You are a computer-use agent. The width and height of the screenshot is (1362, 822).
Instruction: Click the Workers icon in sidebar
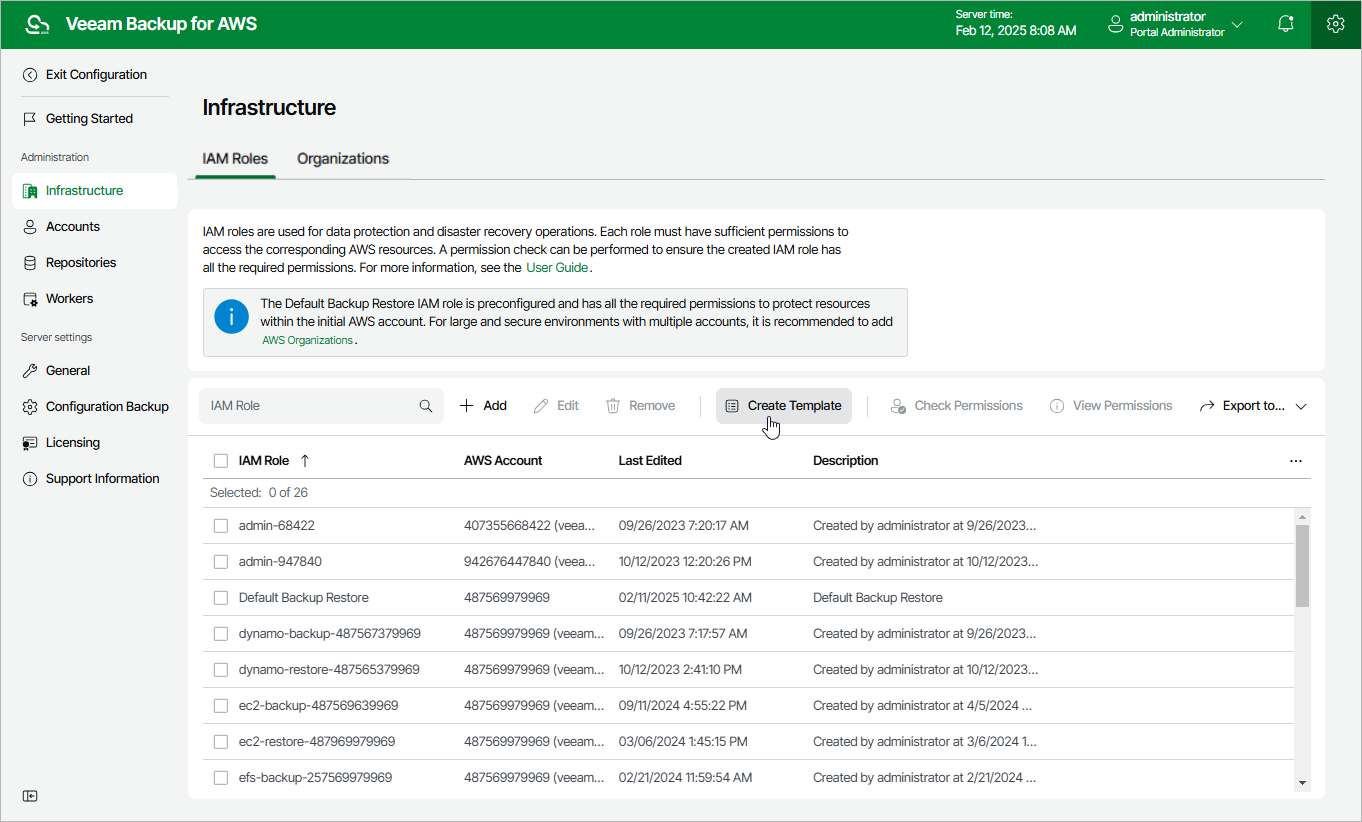pyautogui.click(x=30, y=299)
